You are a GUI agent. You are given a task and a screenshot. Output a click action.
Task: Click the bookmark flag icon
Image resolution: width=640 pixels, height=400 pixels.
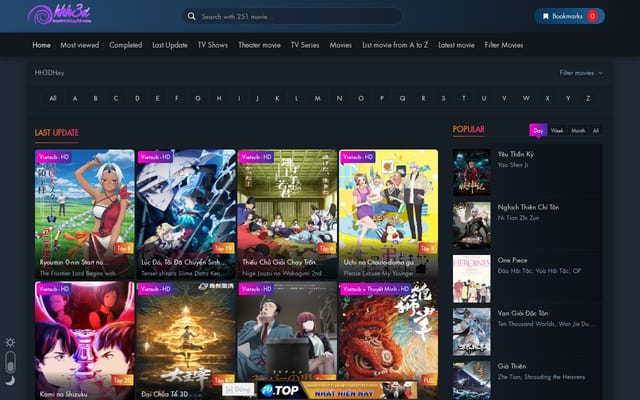click(545, 16)
